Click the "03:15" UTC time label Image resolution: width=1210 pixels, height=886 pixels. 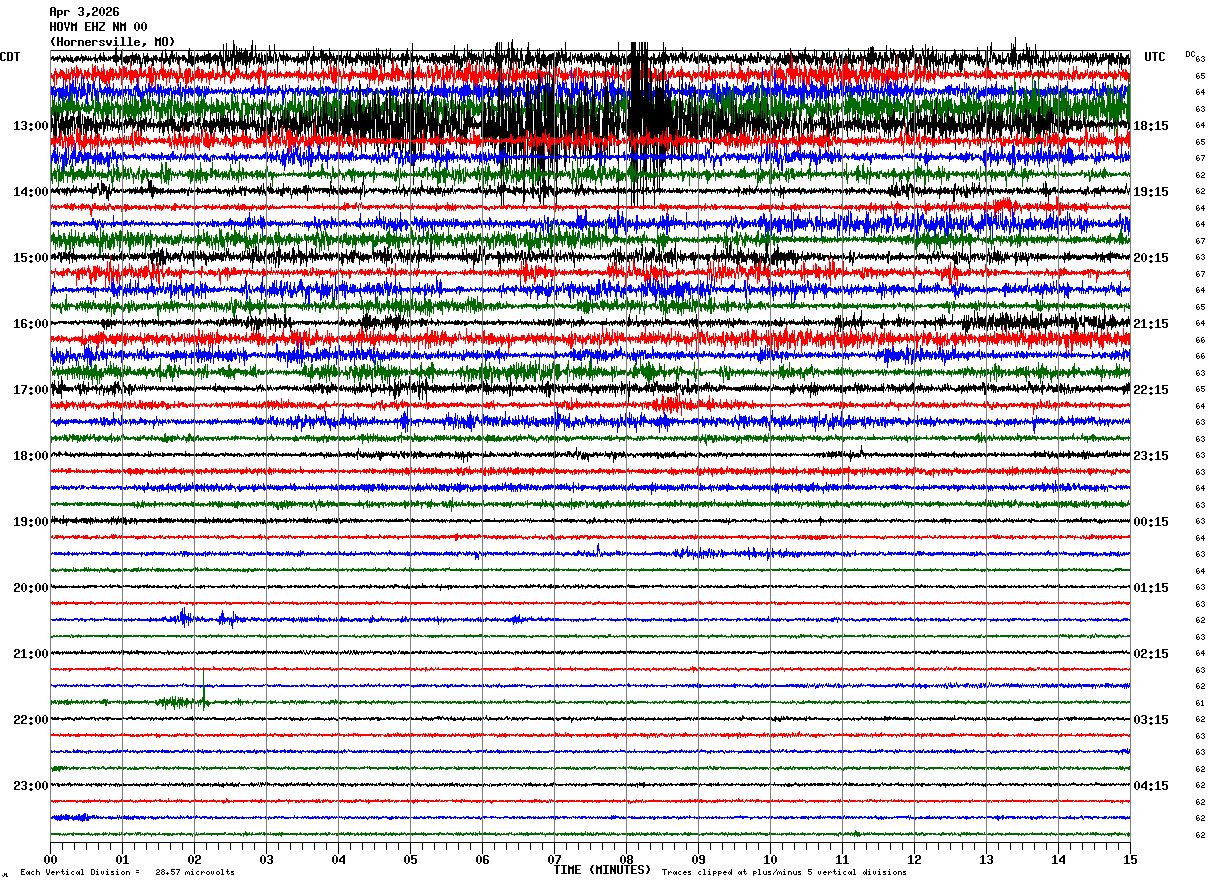[x=1150, y=720]
